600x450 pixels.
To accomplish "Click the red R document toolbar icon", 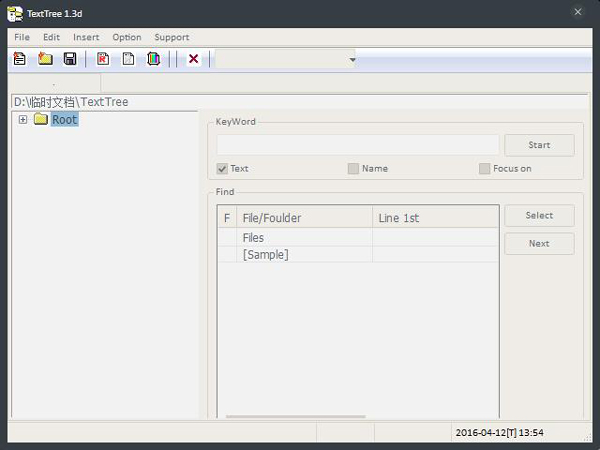I will coord(103,59).
